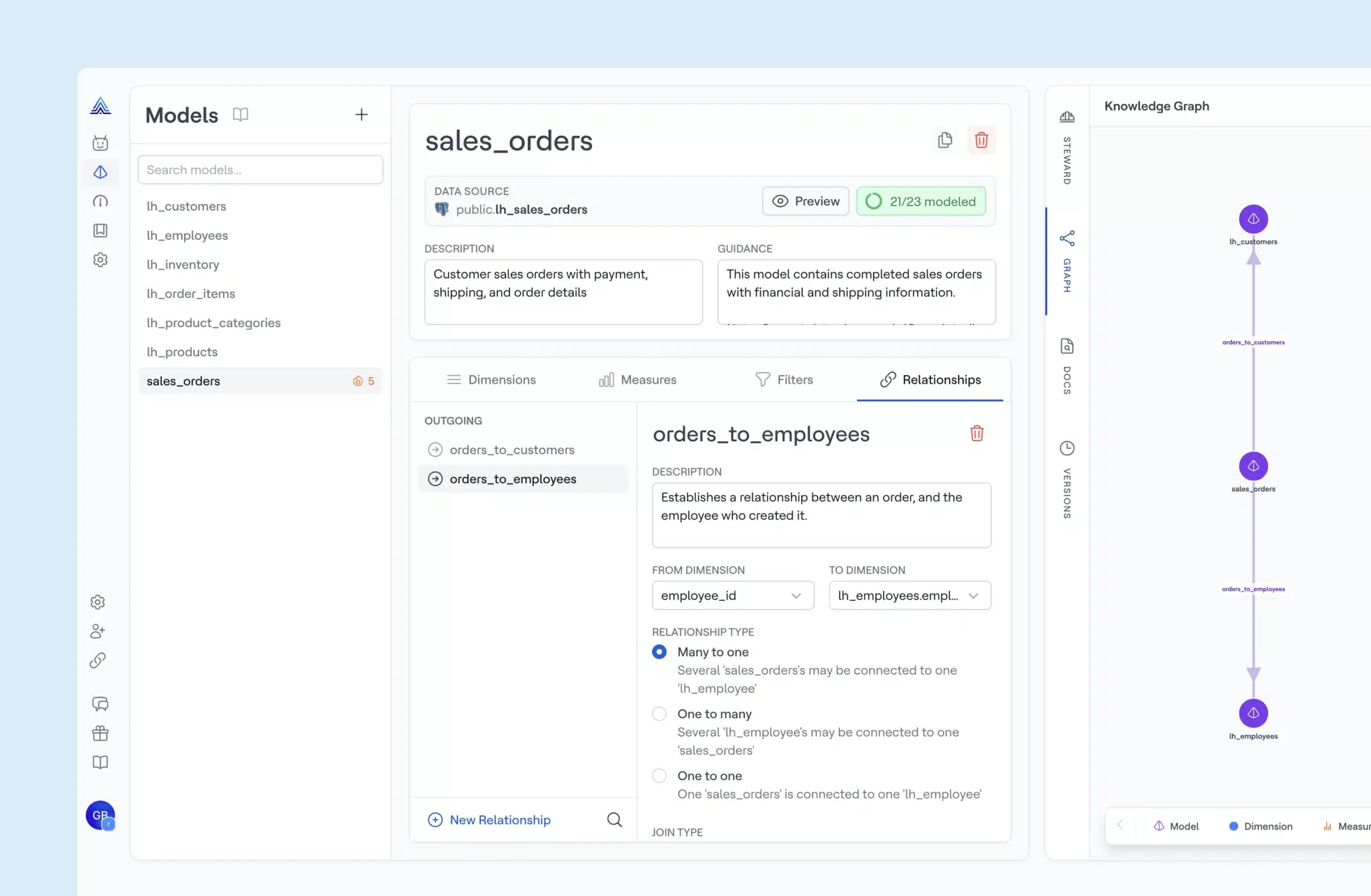
Task: Delete the orders_to_employees relationship trash icon
Action: click(x=976, y=433)
